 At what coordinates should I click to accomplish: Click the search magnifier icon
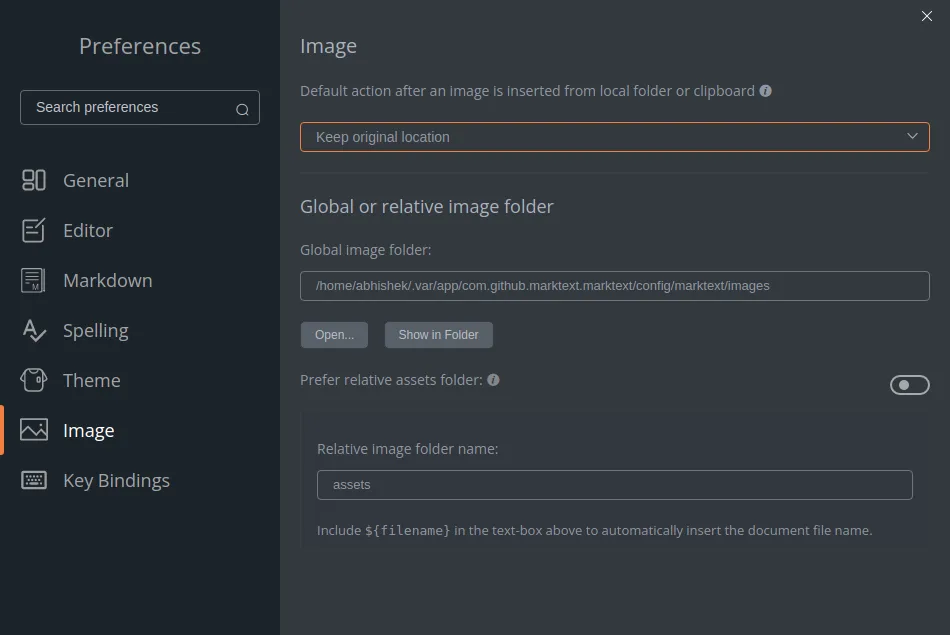click(x=242, y=107)
